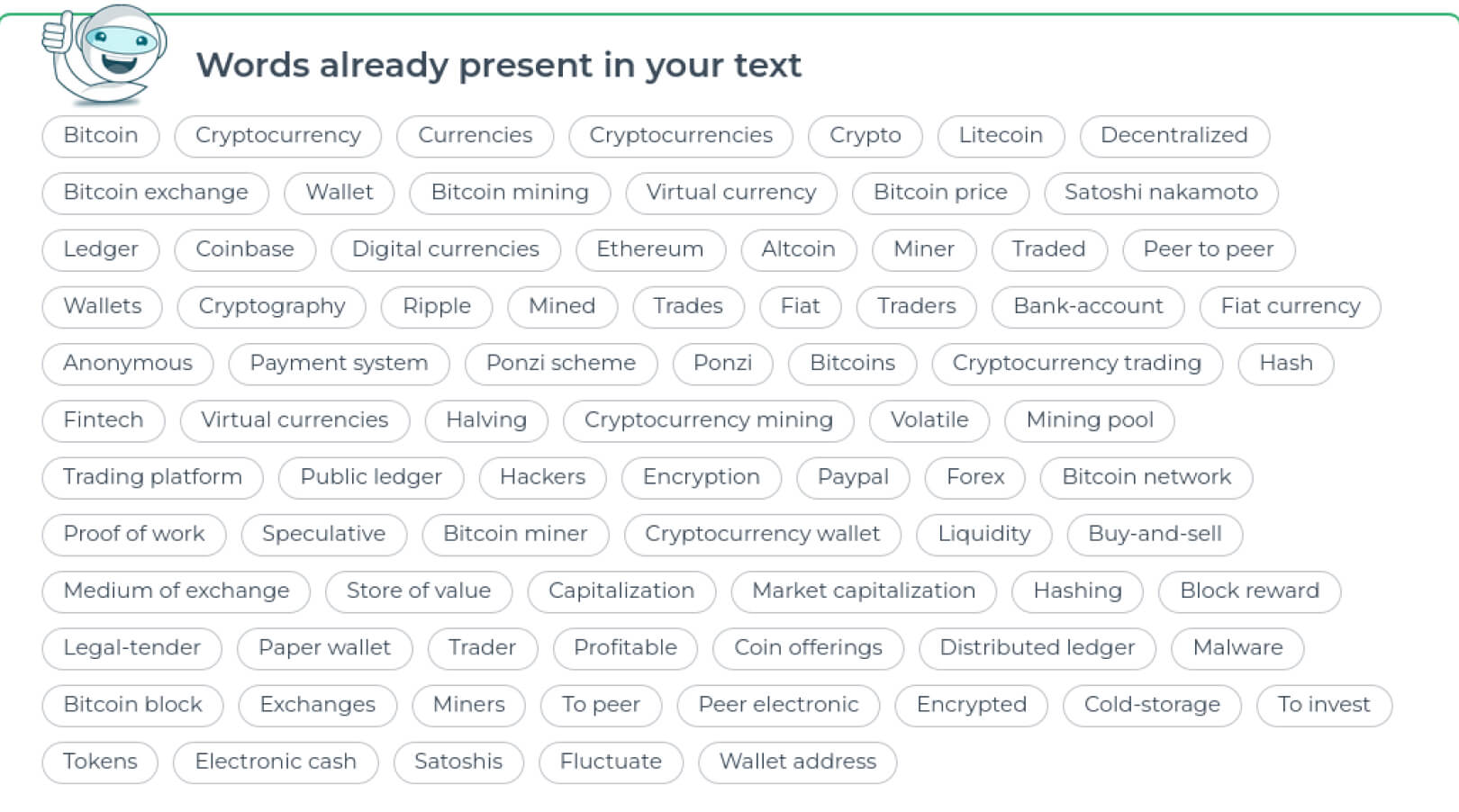The width and height of the screenshot is (1459, 812).
Task: Click the Ethereum keyword pill
Action: pyautogui.click(x=649, y=249)
